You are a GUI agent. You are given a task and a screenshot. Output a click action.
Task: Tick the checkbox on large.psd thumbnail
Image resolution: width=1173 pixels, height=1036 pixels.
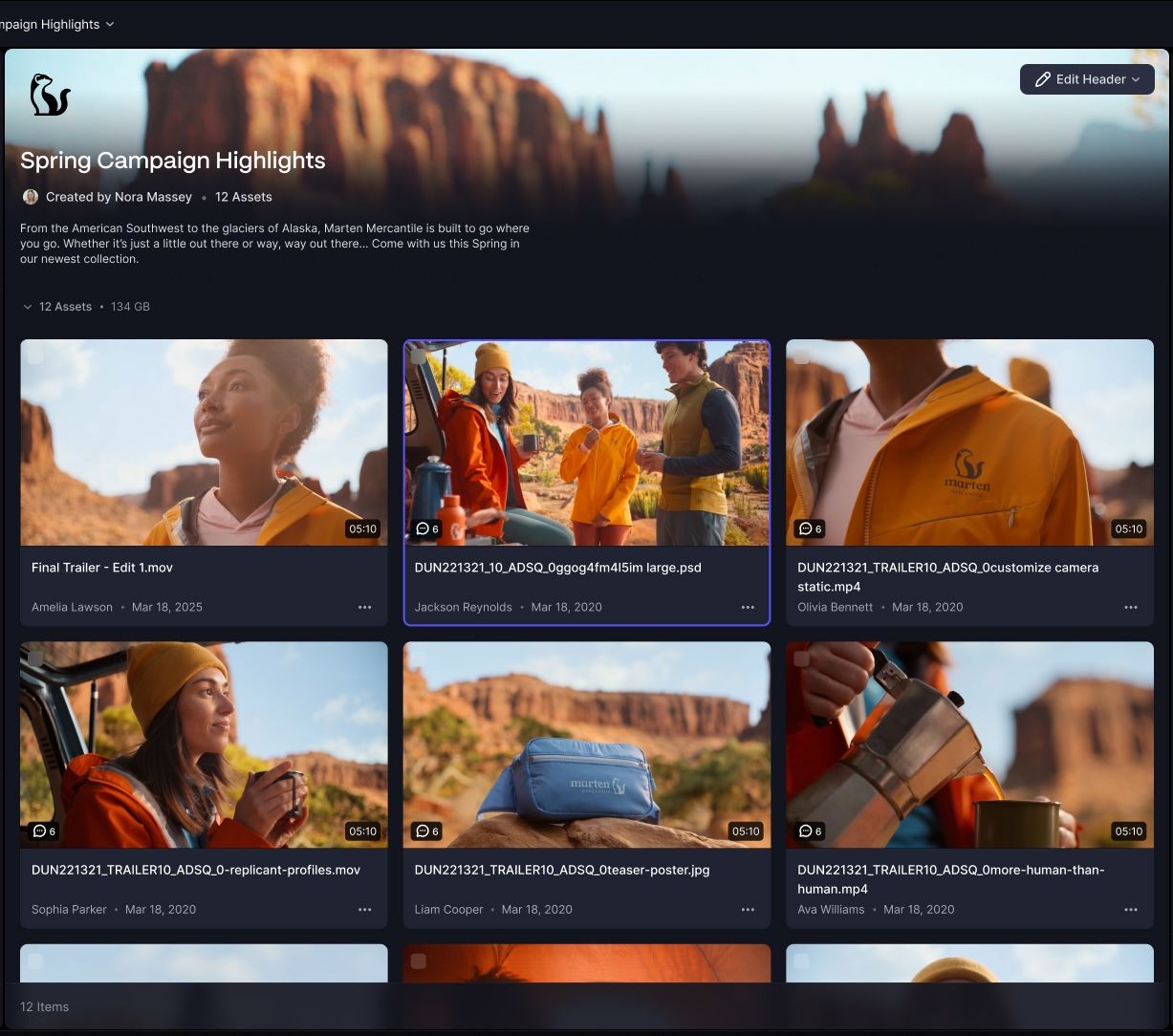(x=419, y=356)
